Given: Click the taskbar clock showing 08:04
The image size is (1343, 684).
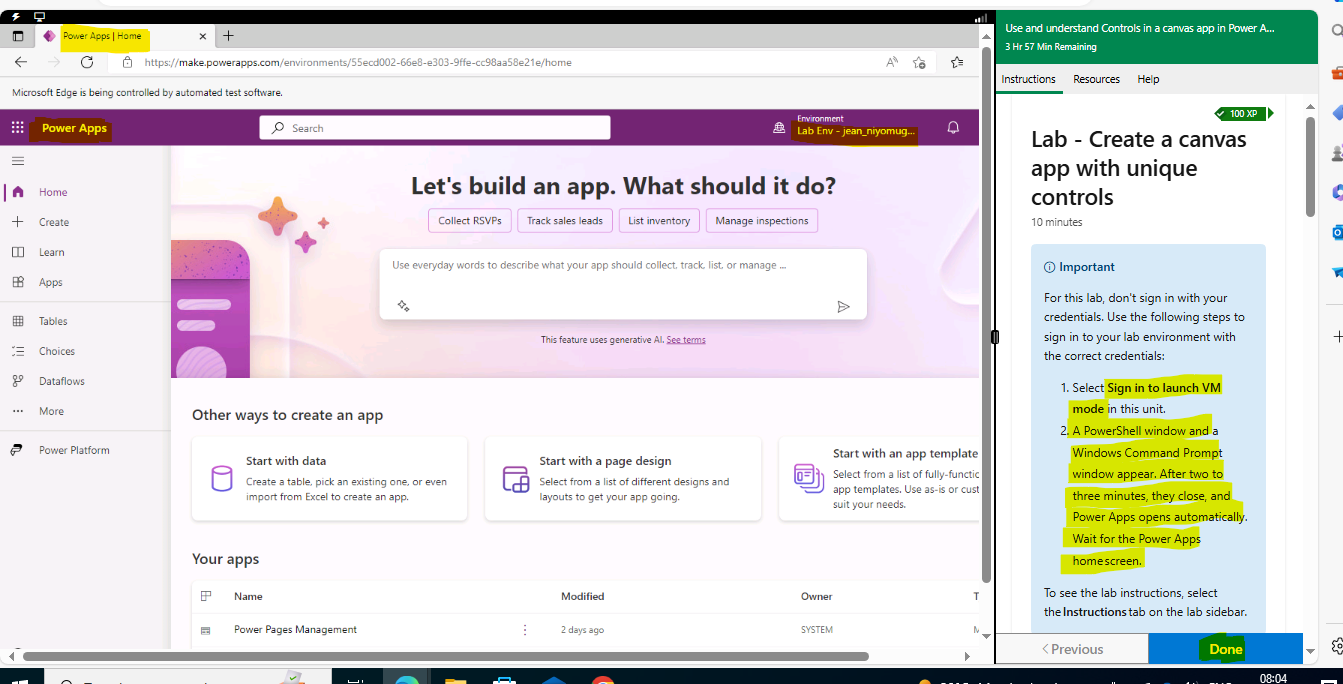Looking at the screenshot, I should coord(1273,678).
